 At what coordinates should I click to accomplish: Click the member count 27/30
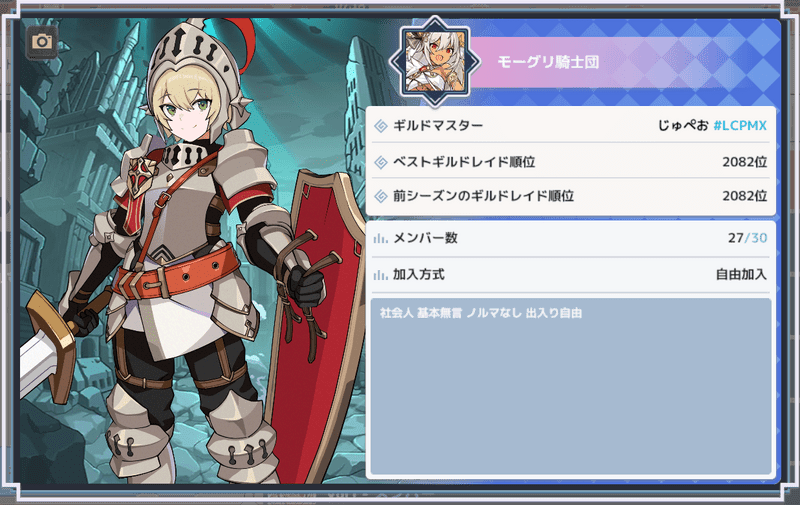click(747, 238)
